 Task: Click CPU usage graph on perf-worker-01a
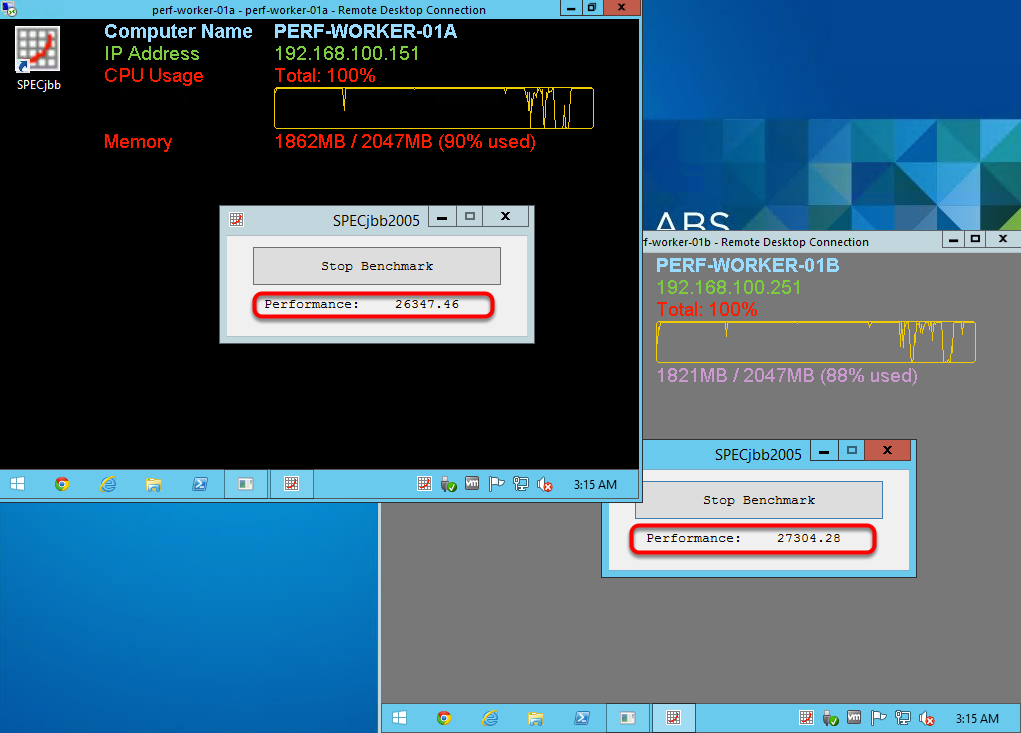pyautogui.click(x=434, y=108)
